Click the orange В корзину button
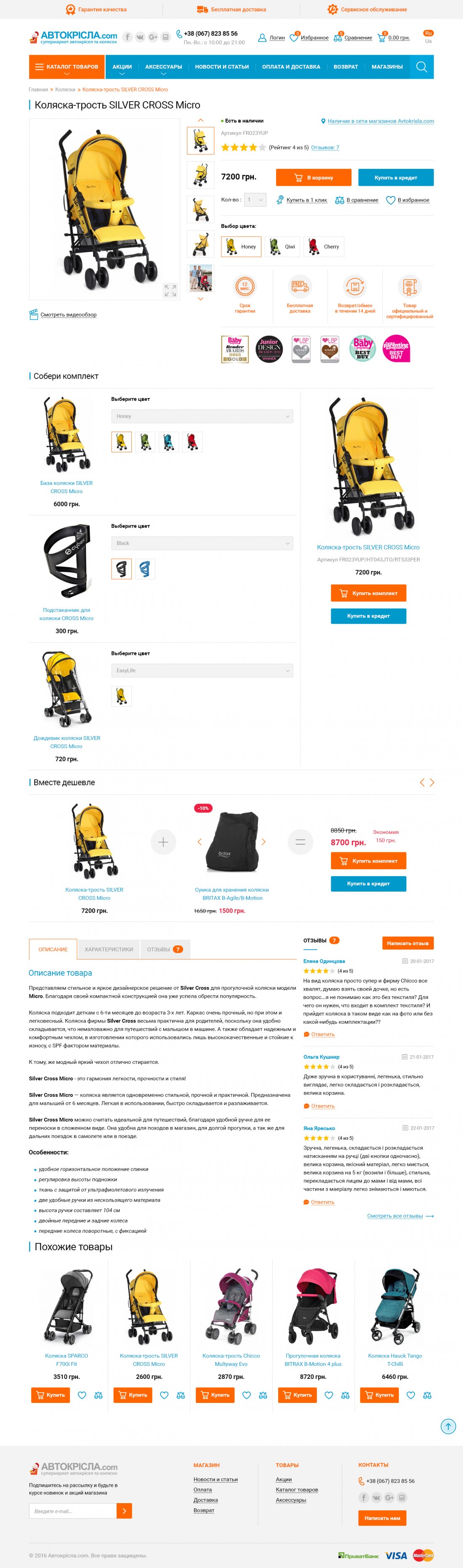 (313, 178)
